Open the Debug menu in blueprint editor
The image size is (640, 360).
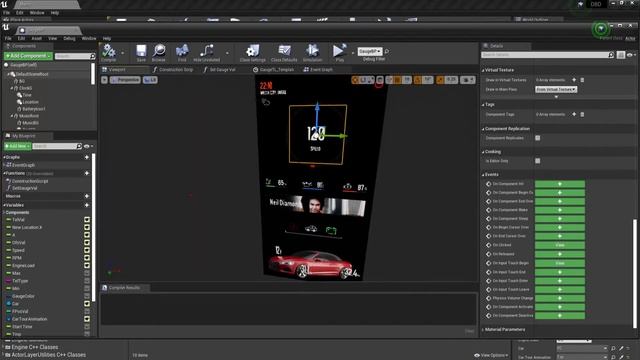(x=69, y=38)
